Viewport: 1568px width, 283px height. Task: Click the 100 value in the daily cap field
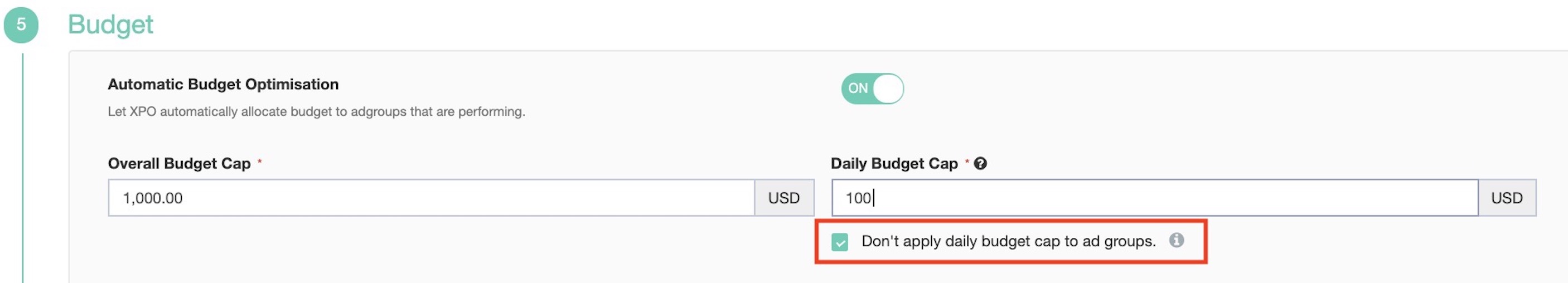click(858, 198)
